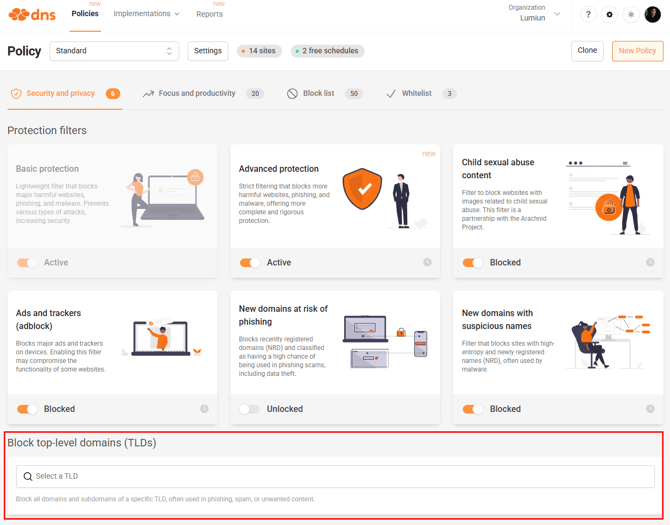The image size is (670, 525).
Task: Open the Standard policy dropdown
Action: (114, 51)
